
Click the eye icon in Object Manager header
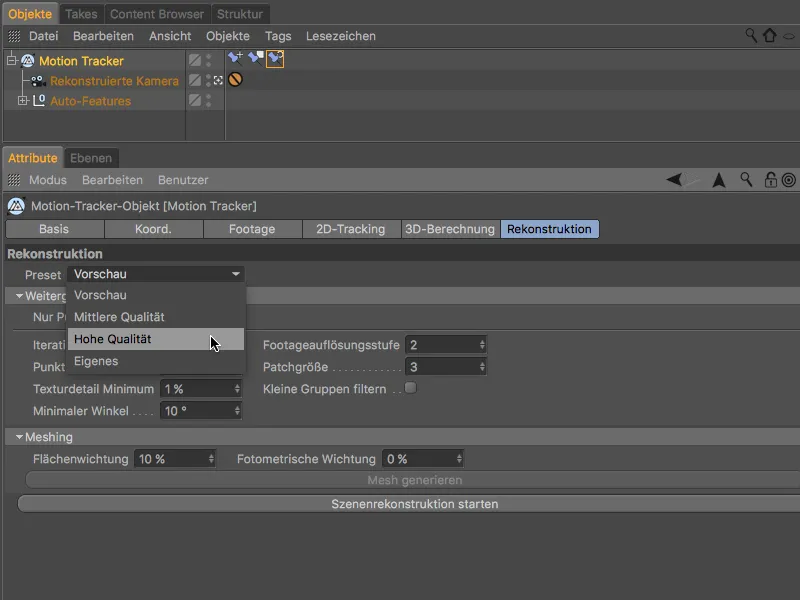click(x=789, y=36)
